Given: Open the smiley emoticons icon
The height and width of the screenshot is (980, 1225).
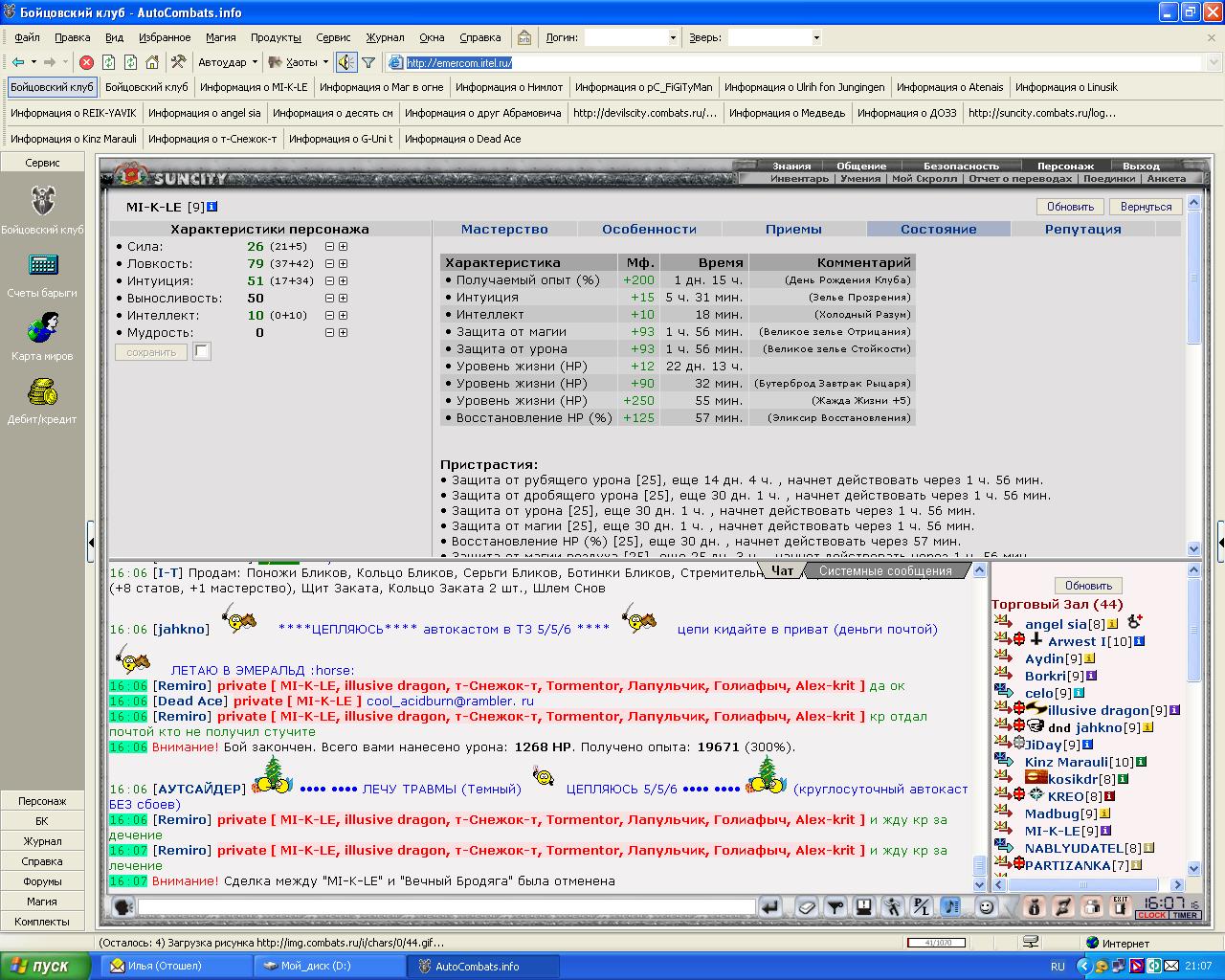Looking at the screenshot, I should pyautogui.click(x=986, y=906).
